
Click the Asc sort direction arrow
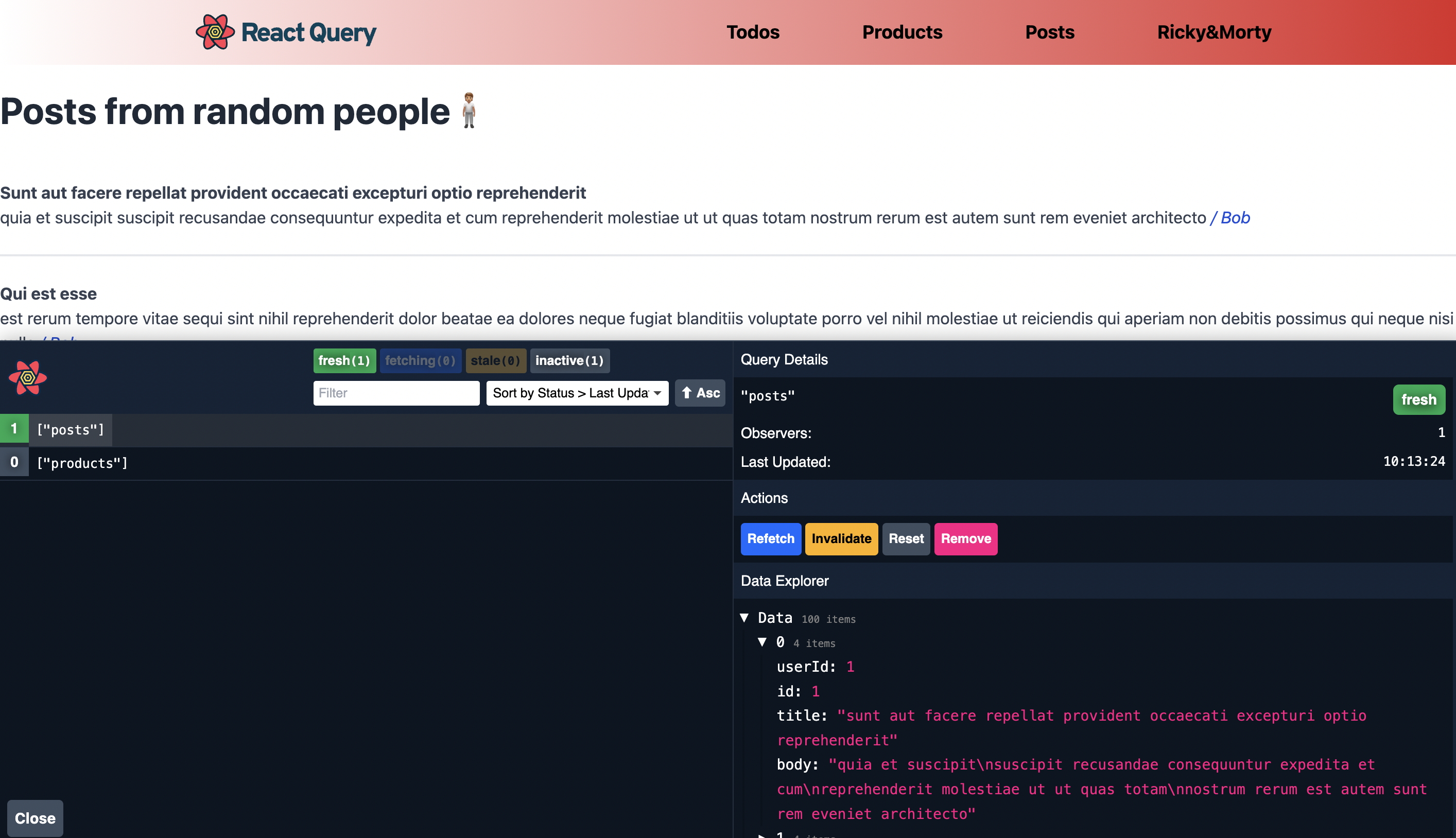tap(699, 393)
